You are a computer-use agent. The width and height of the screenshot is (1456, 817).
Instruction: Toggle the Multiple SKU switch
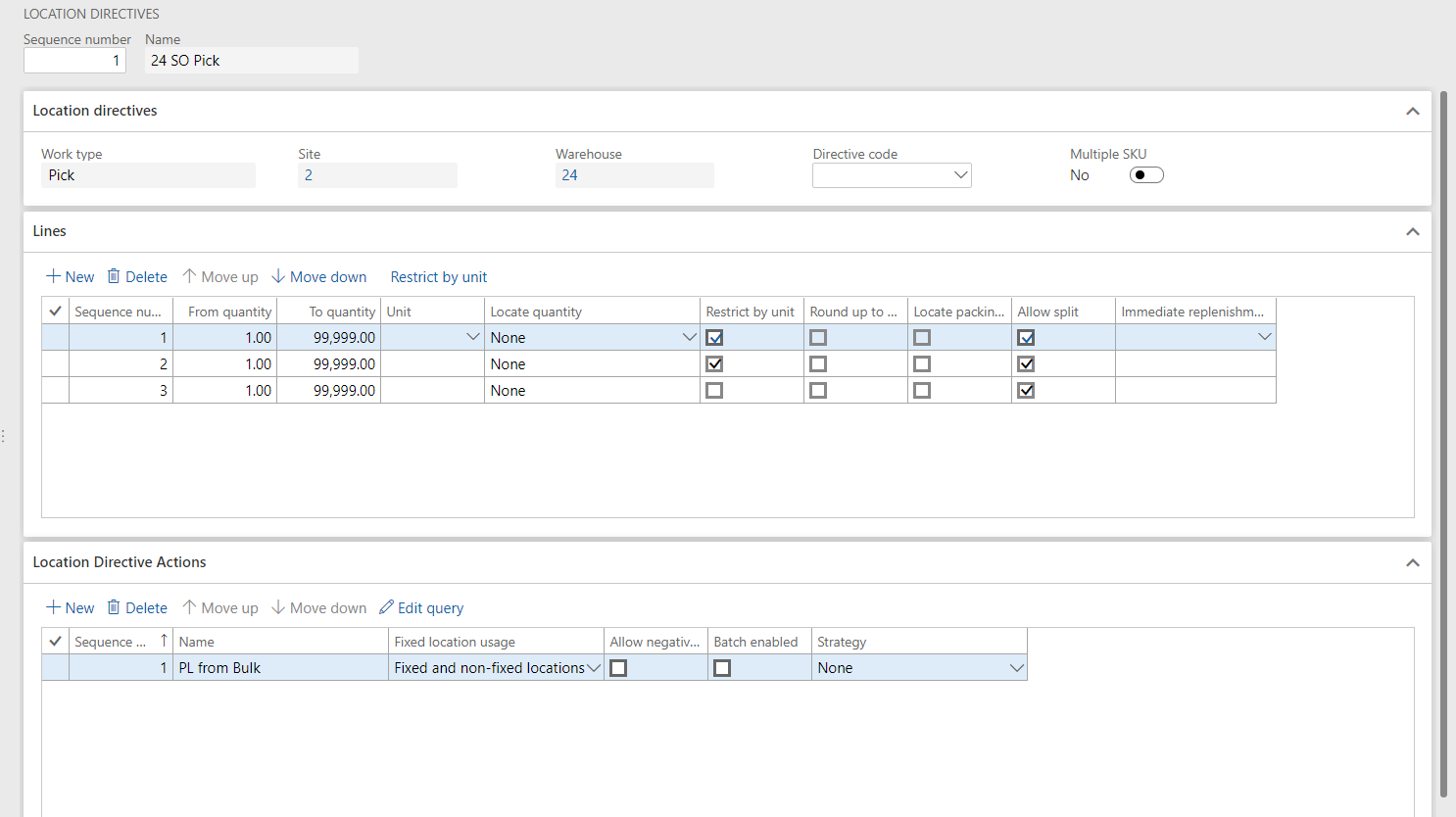coord(1145,175)
